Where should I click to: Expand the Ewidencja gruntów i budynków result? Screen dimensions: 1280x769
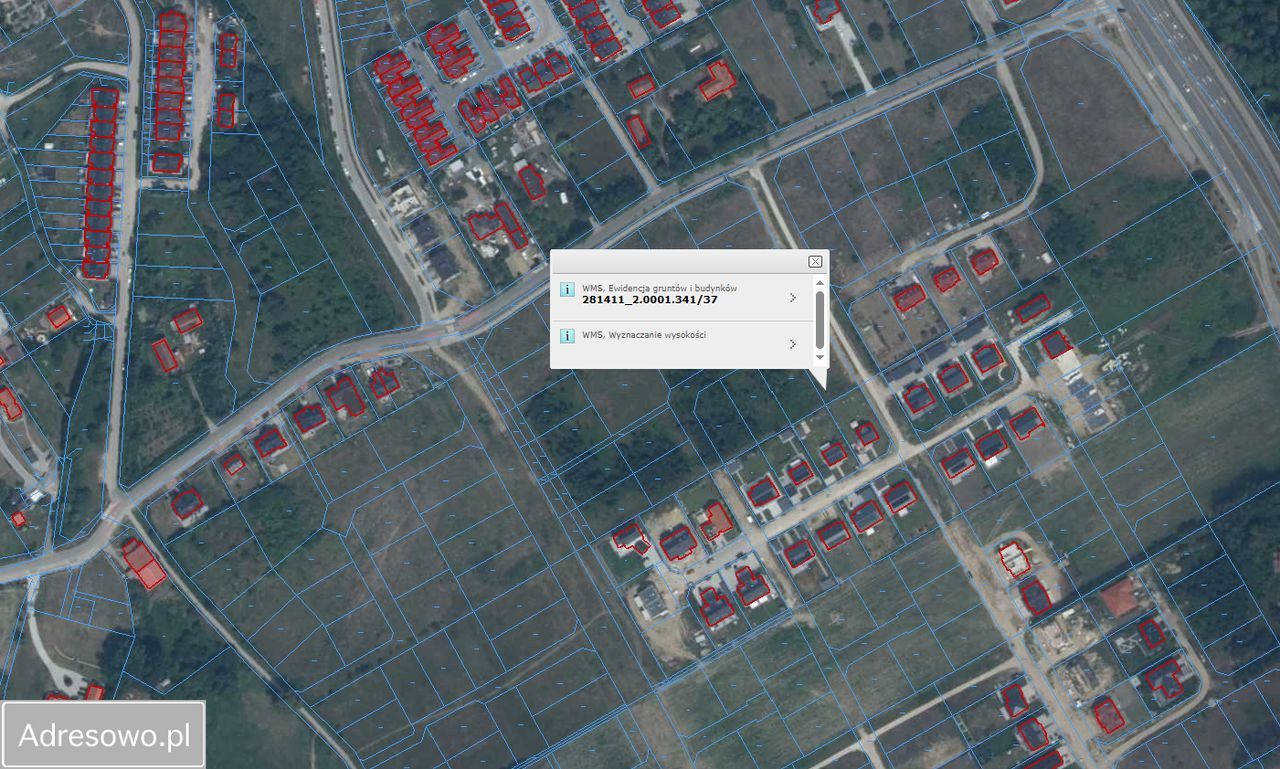point(793,297)
